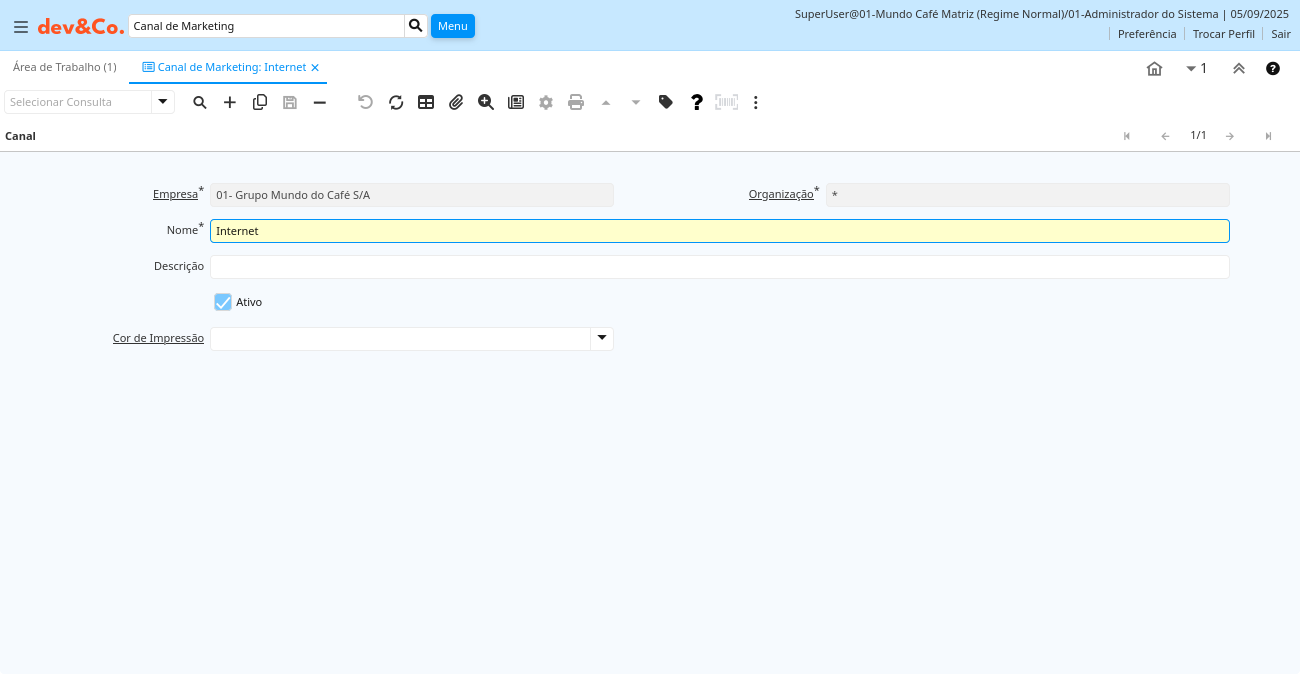1300x674 pixels.
Task: Click the Sair logout link
Action: click(x=1280, y=34)
